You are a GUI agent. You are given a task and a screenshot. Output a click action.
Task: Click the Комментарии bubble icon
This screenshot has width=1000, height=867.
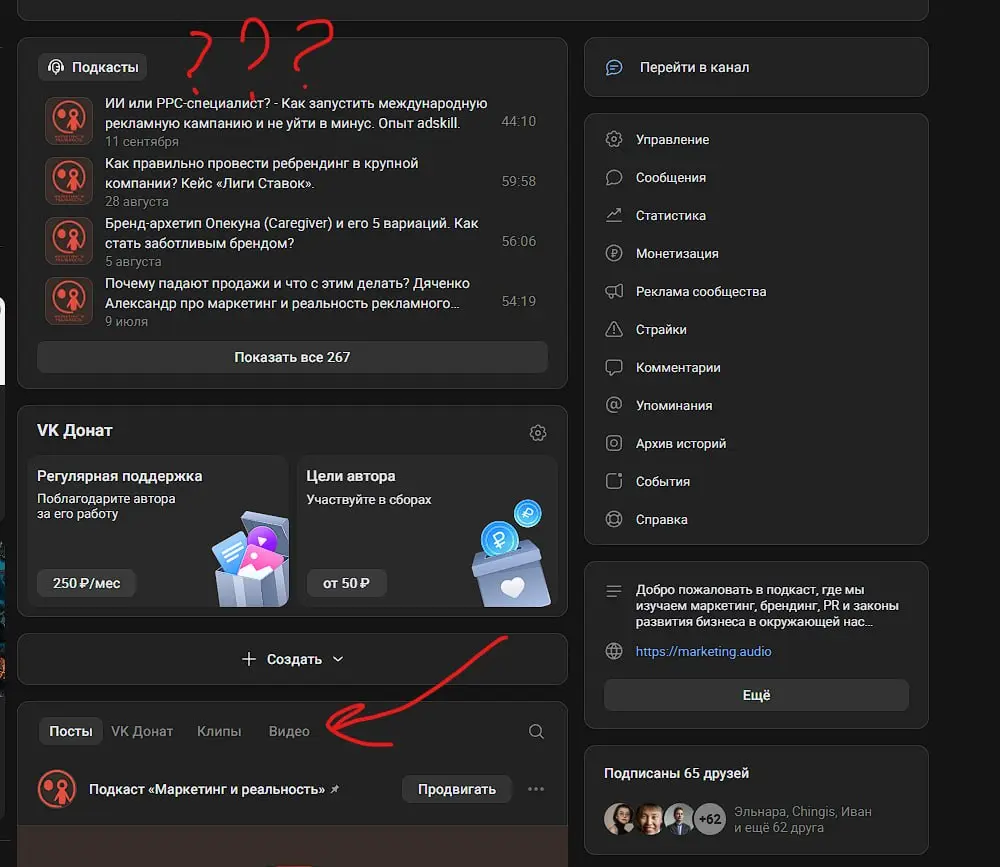click(x=614, y=367)
